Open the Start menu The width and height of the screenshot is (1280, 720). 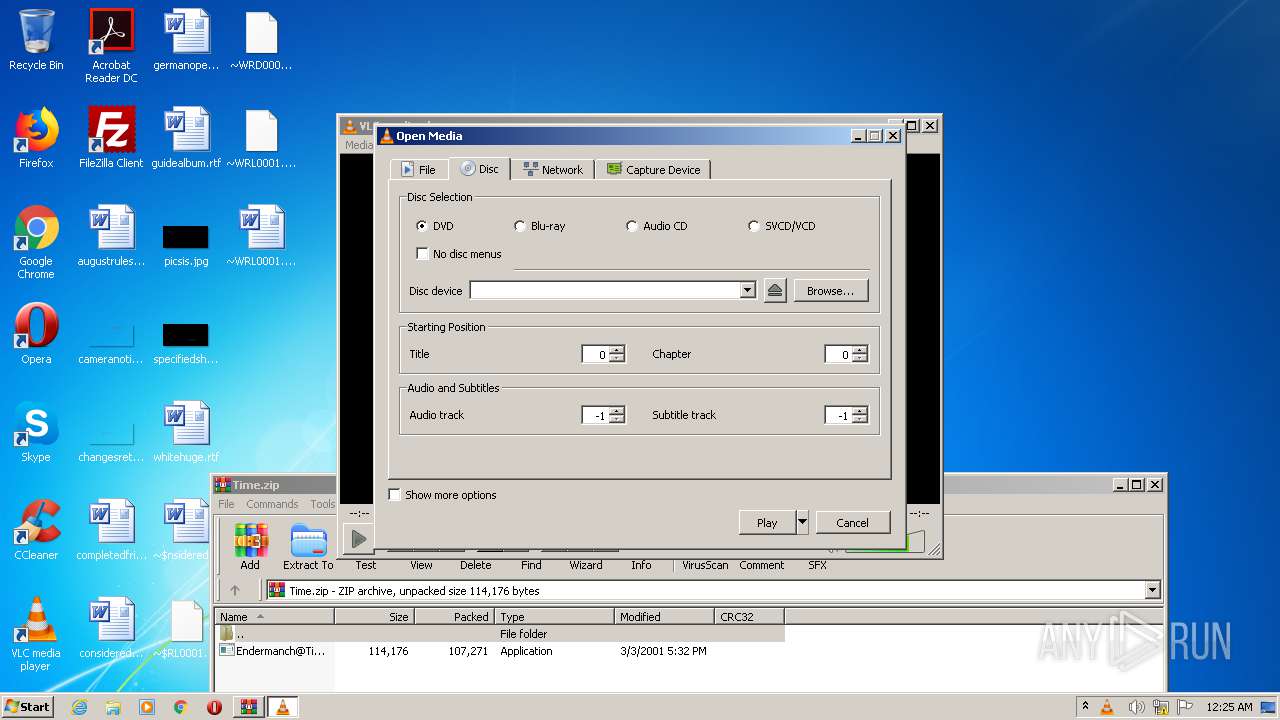(28, 707)
